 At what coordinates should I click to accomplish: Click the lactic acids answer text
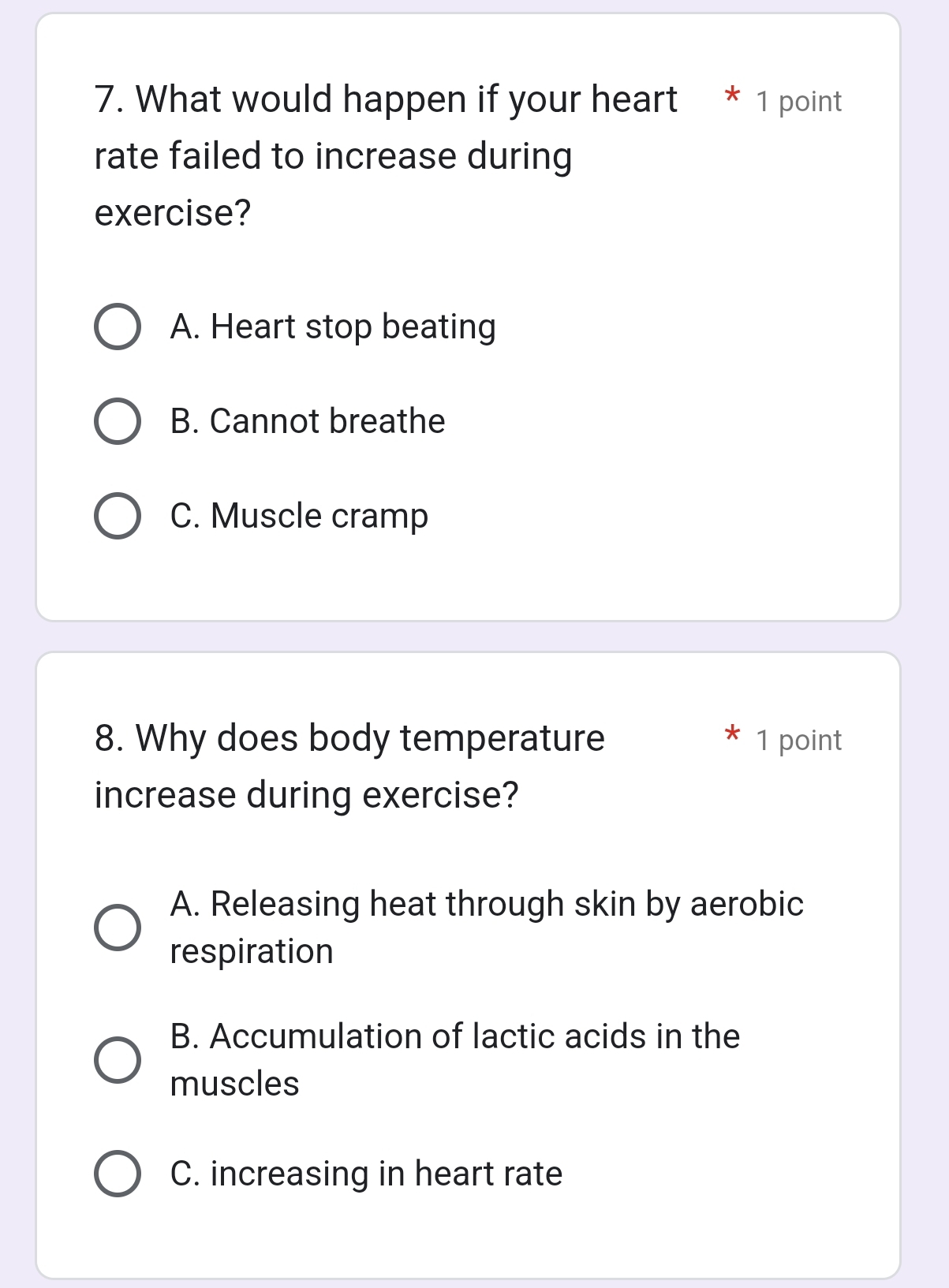pos(454,1036)
